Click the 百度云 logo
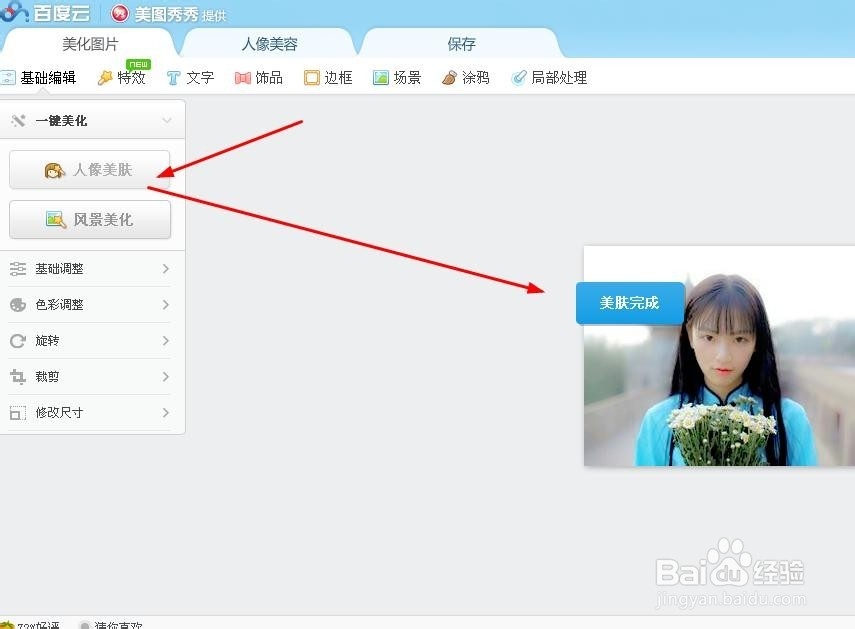This screenshot has height=629, width=855. pos(45,12)
